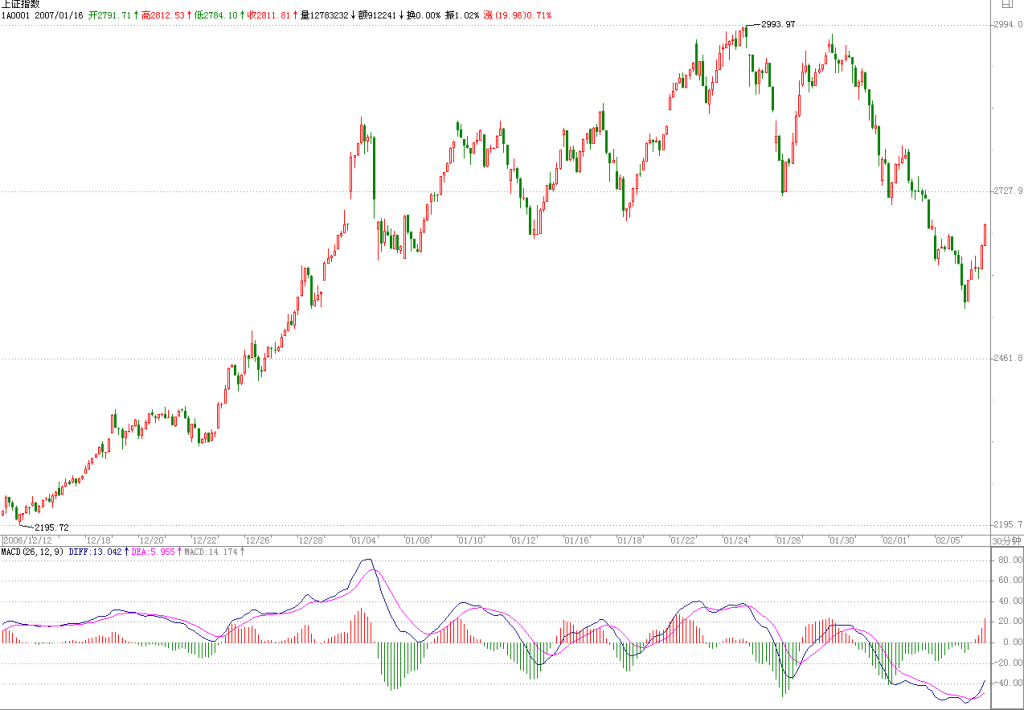
Task: Select the DIFF value label
Action: [97, 552]
